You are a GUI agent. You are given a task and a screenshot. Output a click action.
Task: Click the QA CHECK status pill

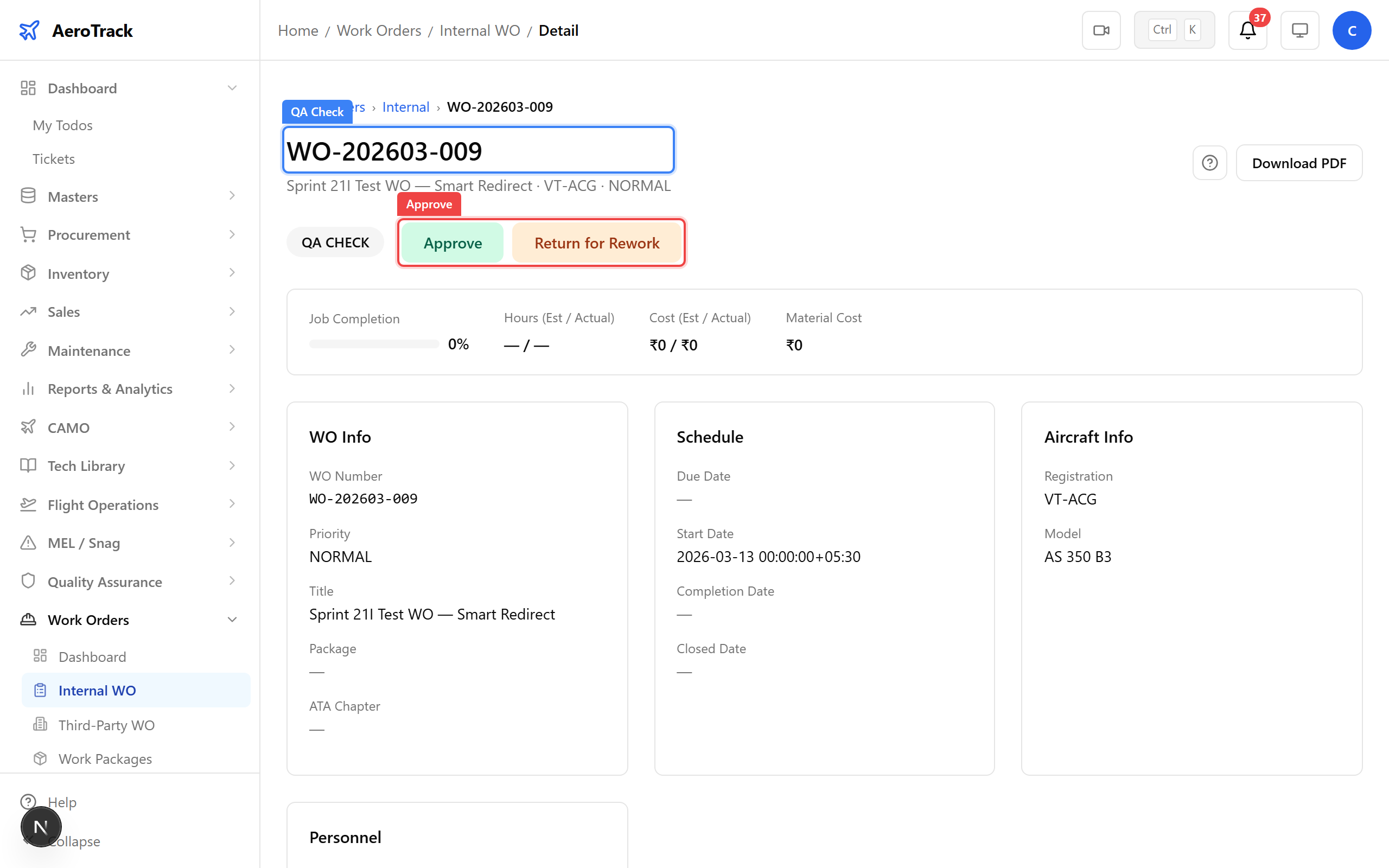pos(335,242)
